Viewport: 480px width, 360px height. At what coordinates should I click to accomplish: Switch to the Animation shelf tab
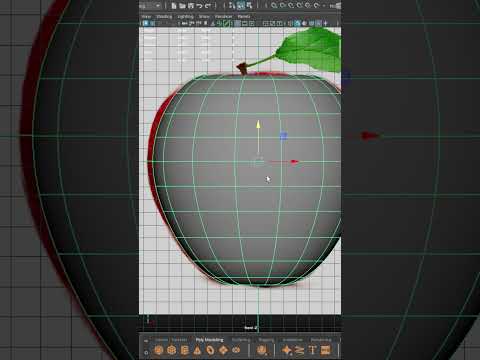(292, 340)
